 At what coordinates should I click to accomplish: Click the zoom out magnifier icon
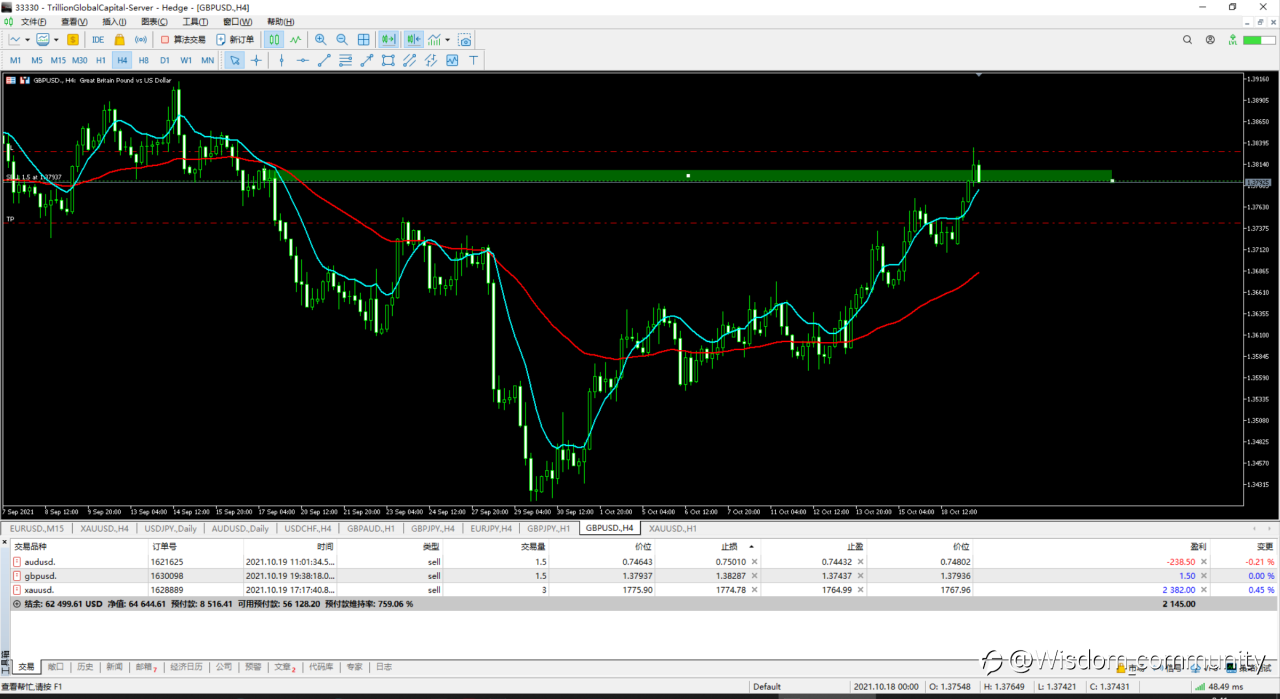342,40
